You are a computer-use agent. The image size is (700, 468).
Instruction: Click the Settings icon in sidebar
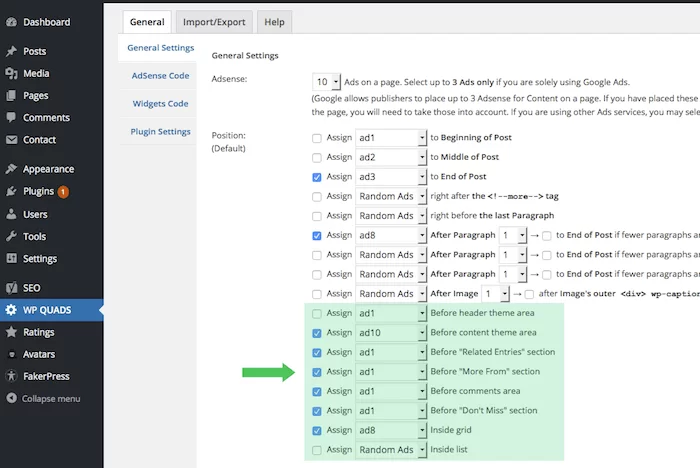click(x=11, y=259)
